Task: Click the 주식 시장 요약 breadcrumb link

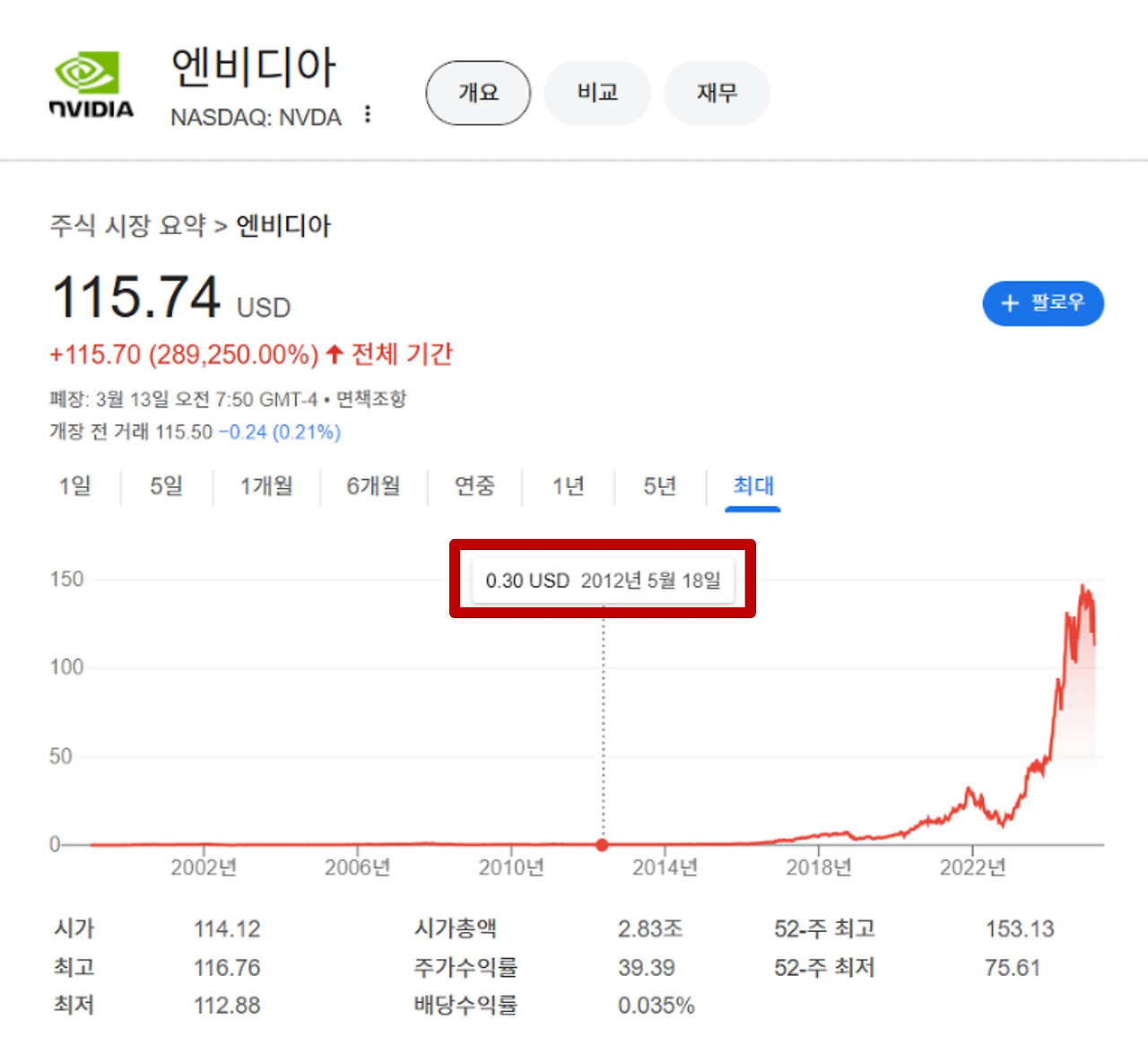Action: click(x=126, y=226)
